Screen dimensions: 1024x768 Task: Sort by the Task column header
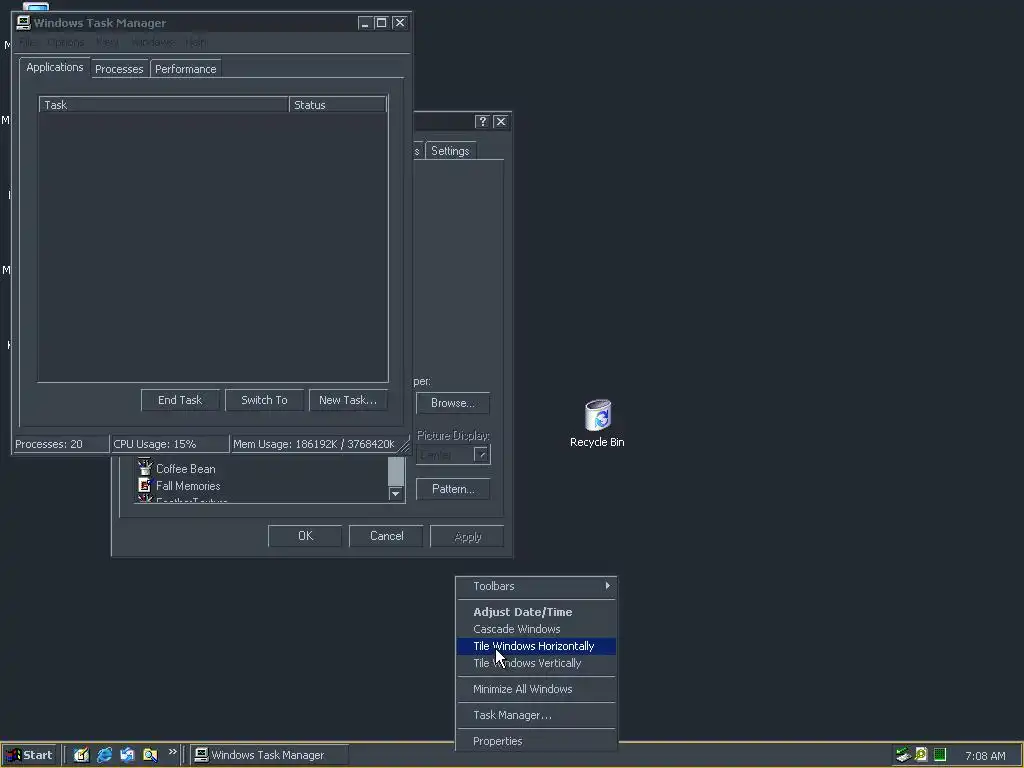pos(164,104)
